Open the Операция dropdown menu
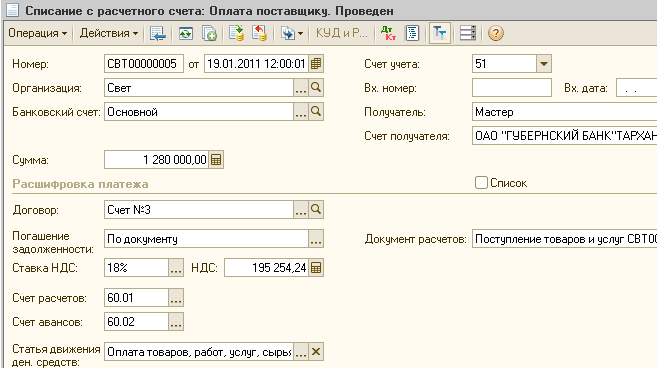 tap(37, 33)
